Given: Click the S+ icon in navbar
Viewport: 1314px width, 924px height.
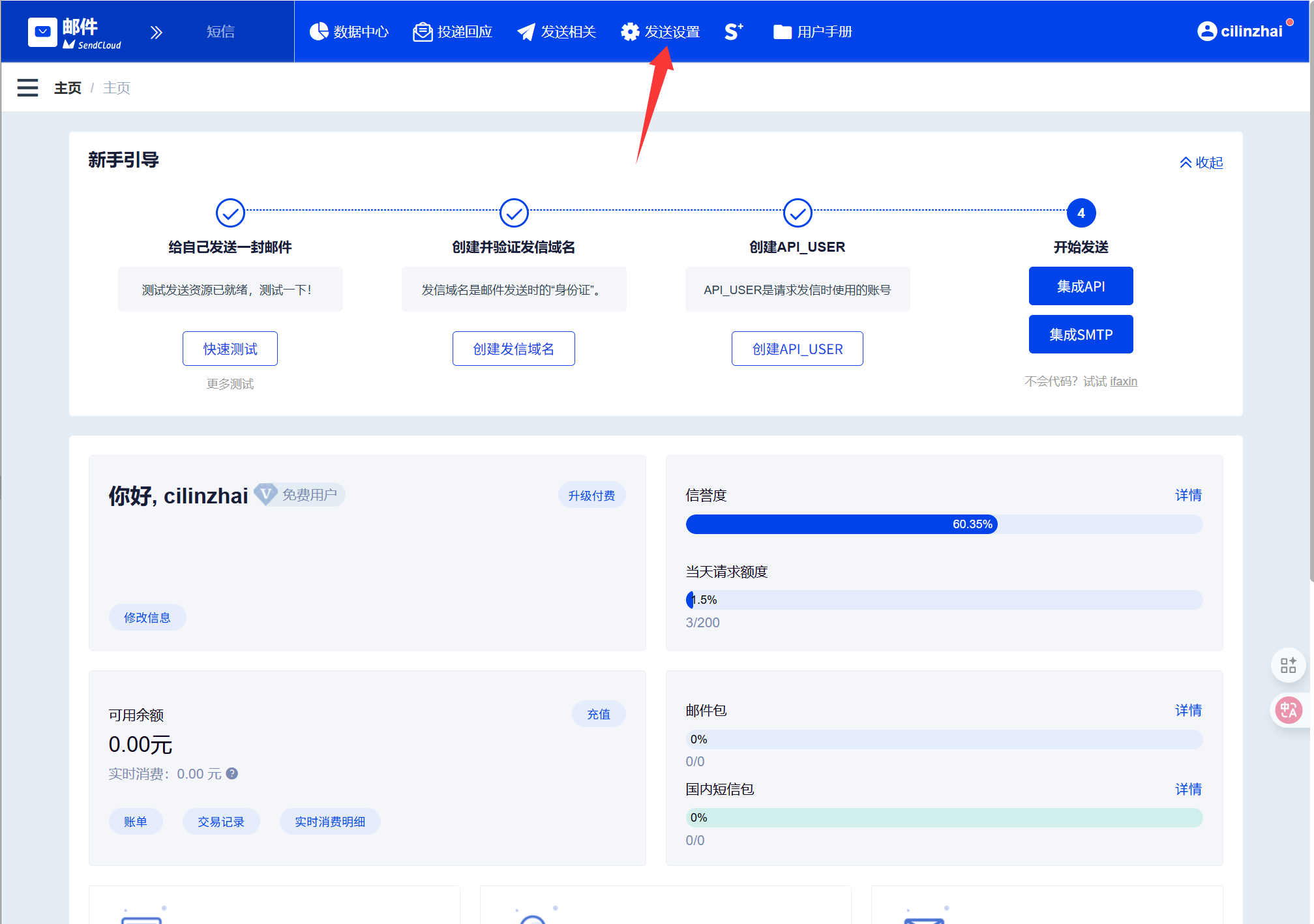Looking at the screenshot, I should (x=734, y=31).
